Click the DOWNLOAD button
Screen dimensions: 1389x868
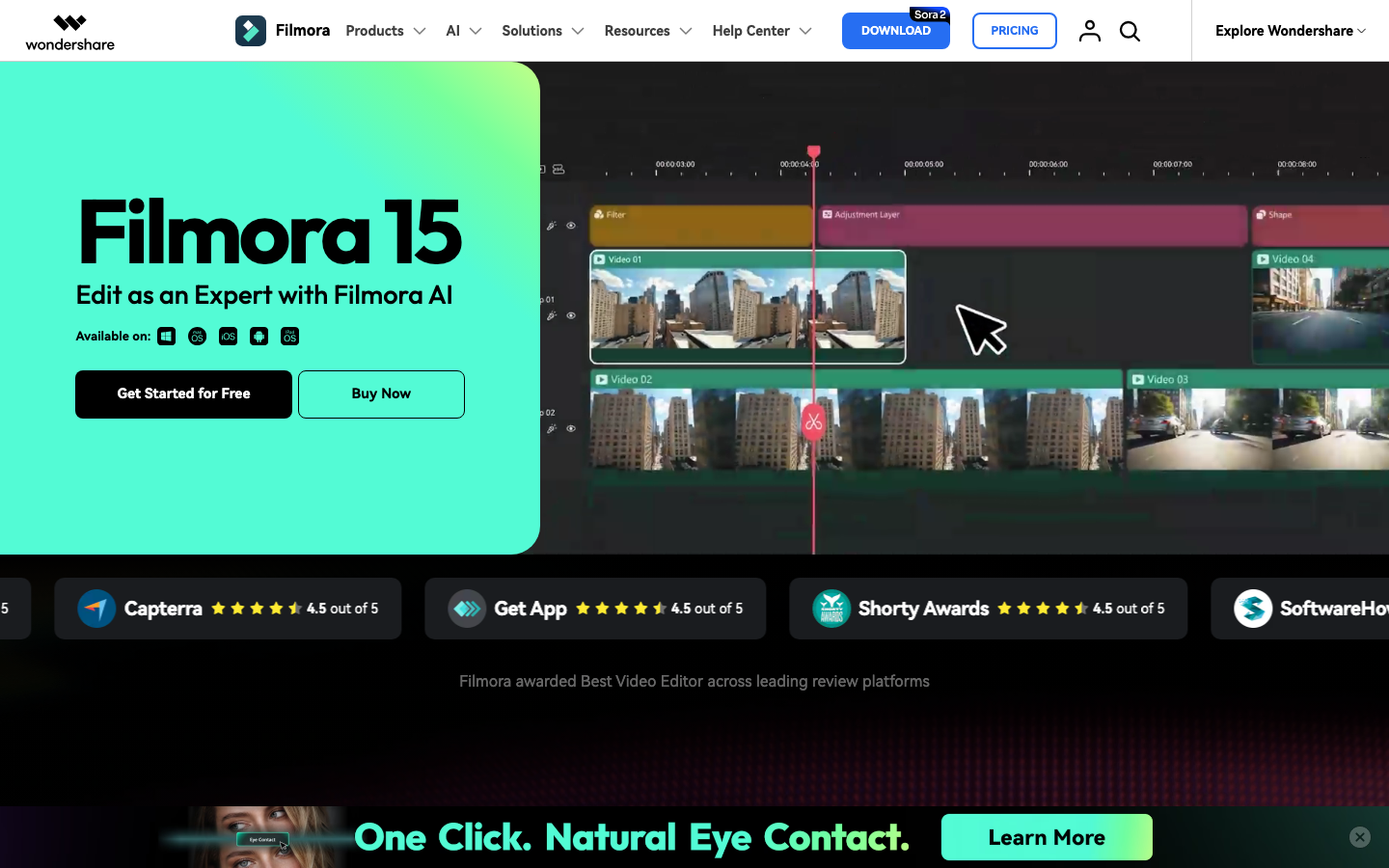point(896,31)
